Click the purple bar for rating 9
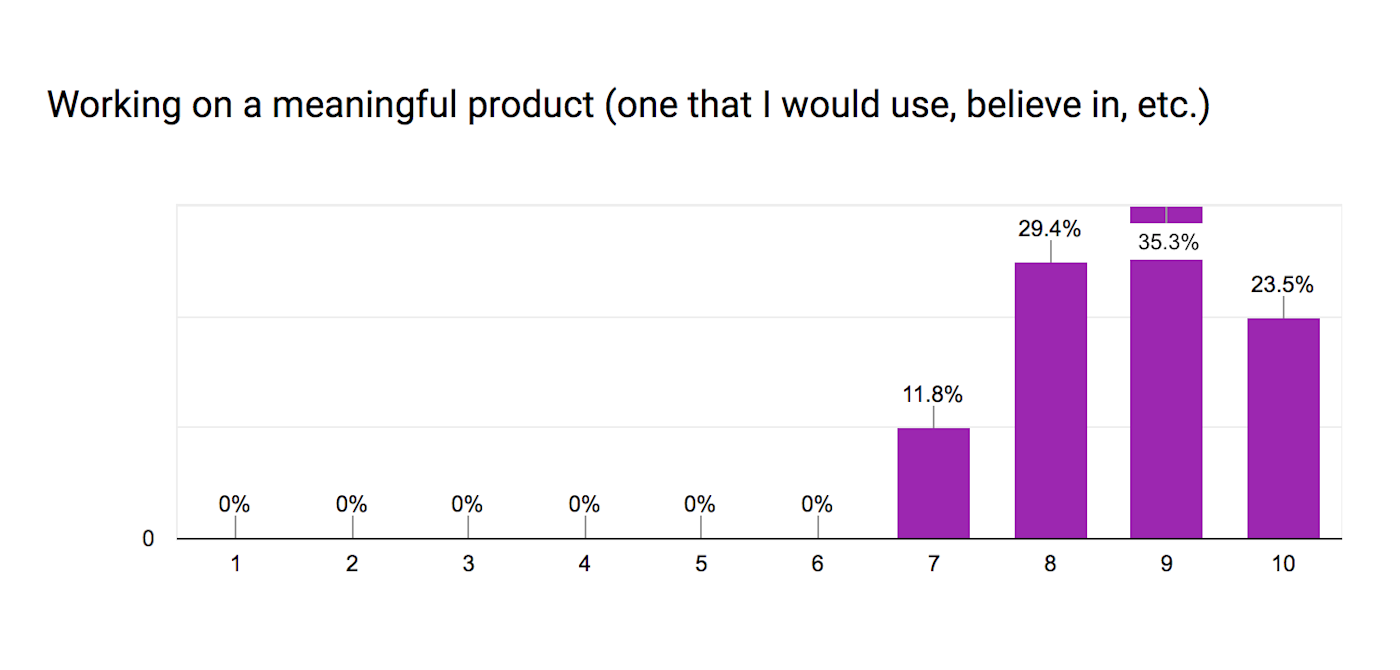This screenshot has width=1400, height=670. (1166, 399)
